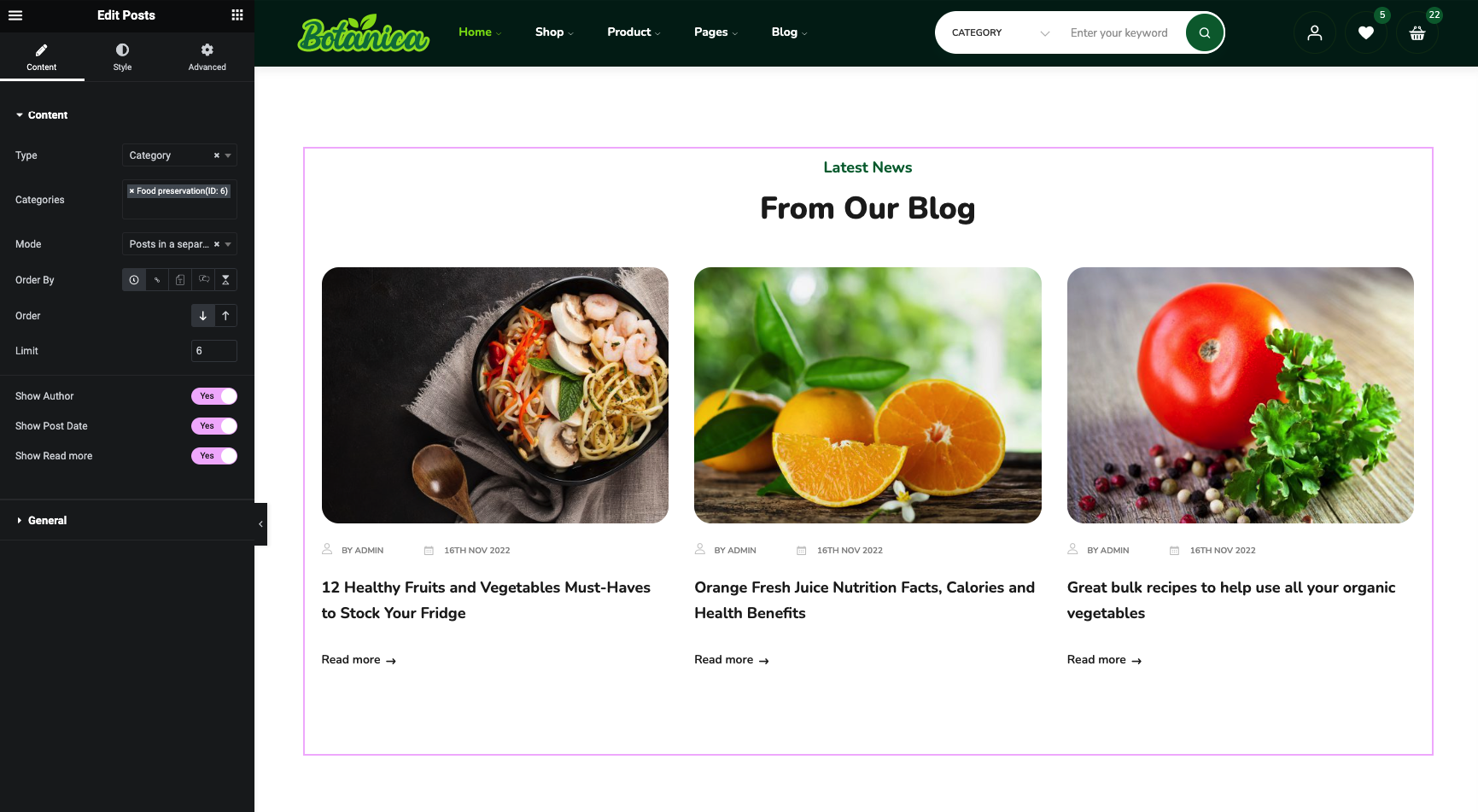Set order to descending down arrow
Screen dimensions: 1478x812
pos(203,316)
